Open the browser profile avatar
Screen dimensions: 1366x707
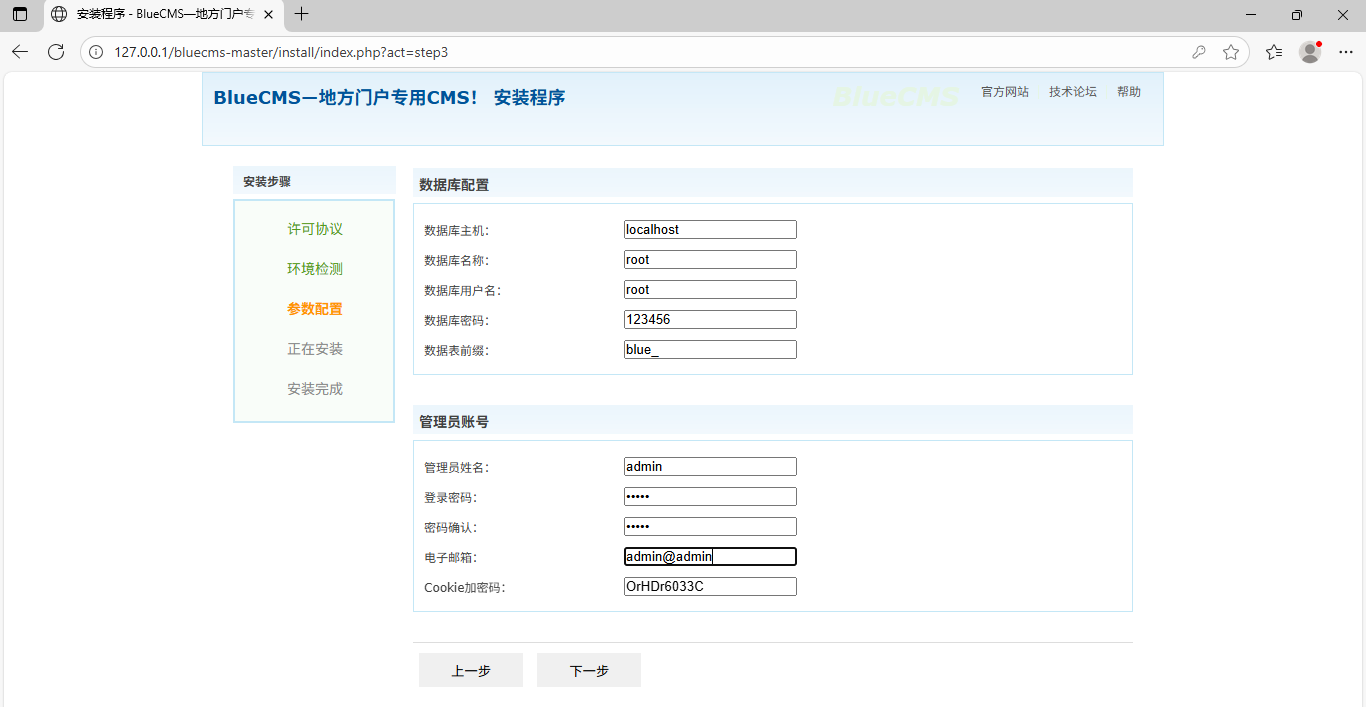click(x=1310, y=52)
